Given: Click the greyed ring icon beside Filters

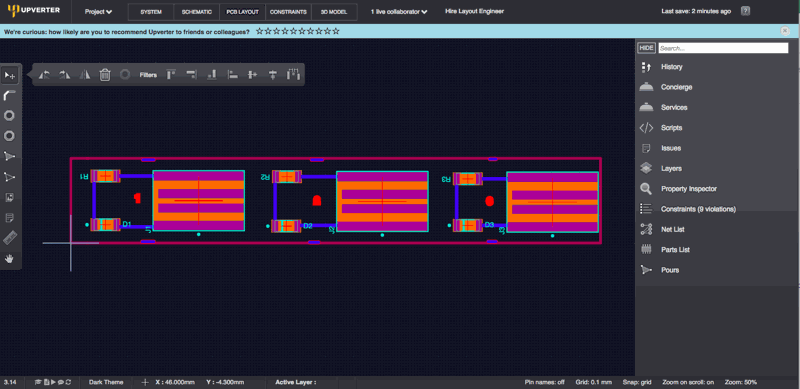Looking at the screenshot, I should click(124, 75).
